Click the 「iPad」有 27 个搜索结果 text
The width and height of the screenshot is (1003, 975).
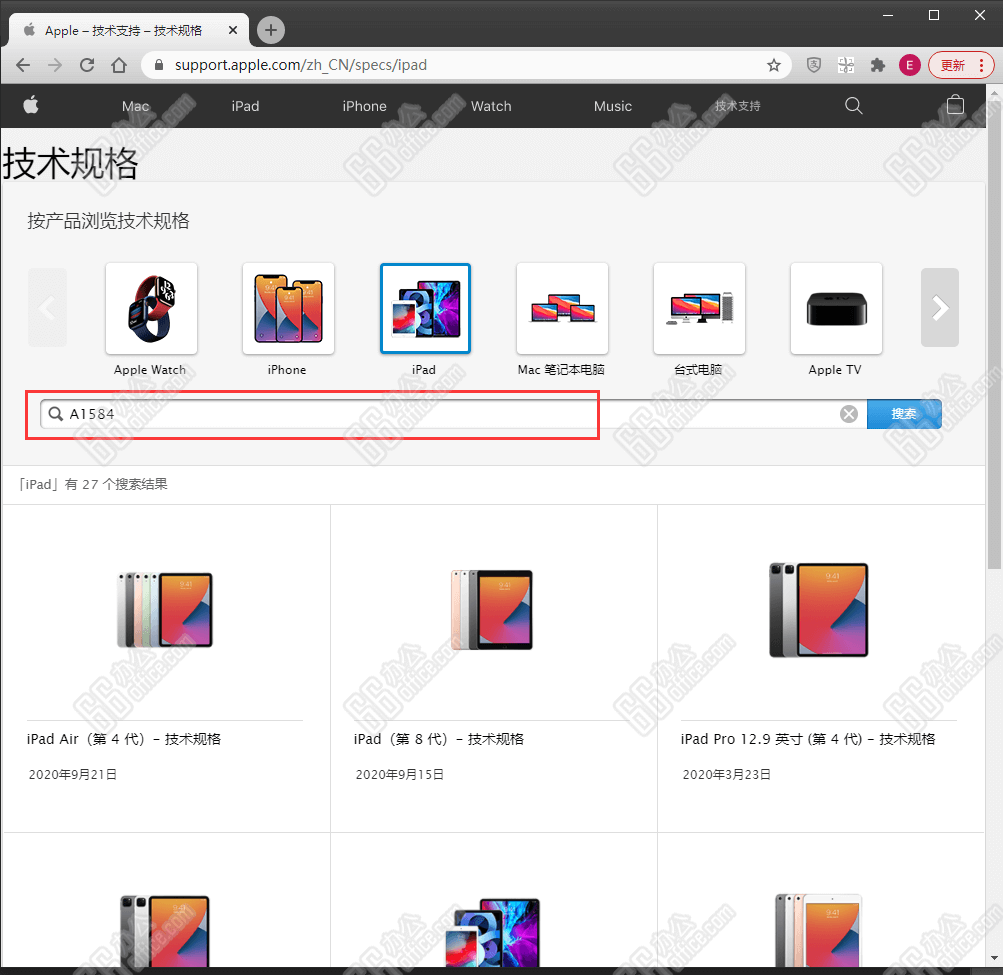93,484
